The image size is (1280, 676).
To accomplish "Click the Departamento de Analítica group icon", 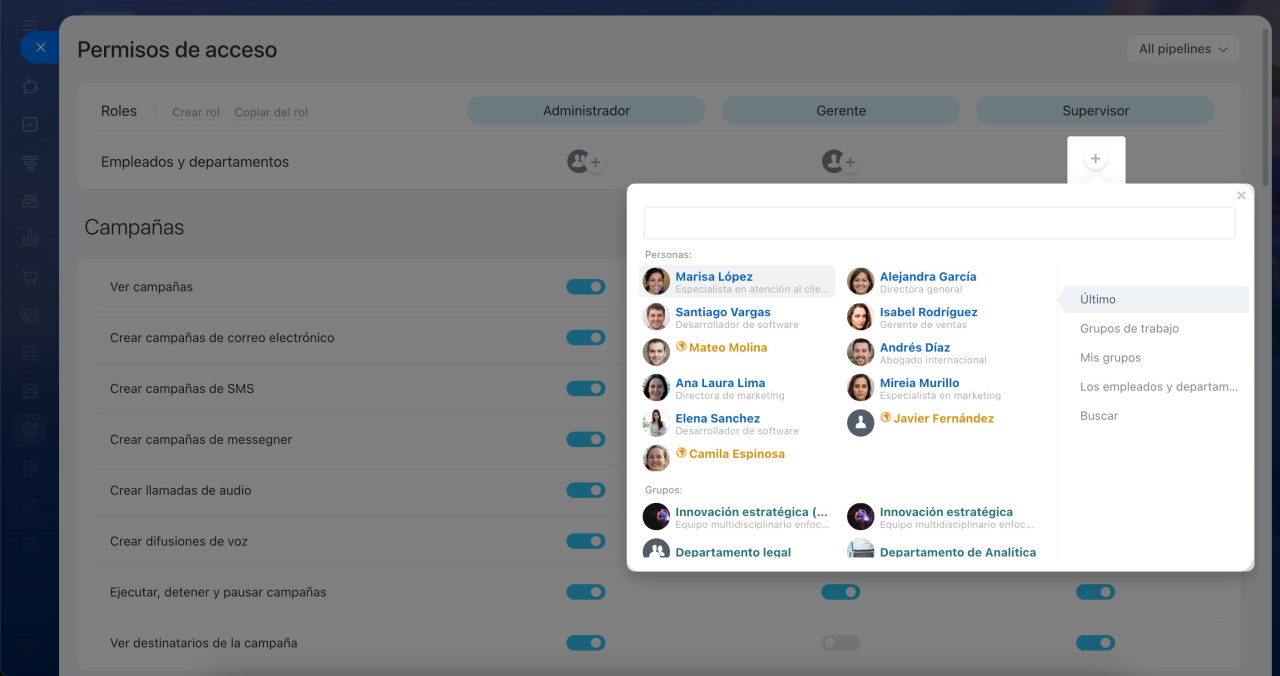I will 861,549.
